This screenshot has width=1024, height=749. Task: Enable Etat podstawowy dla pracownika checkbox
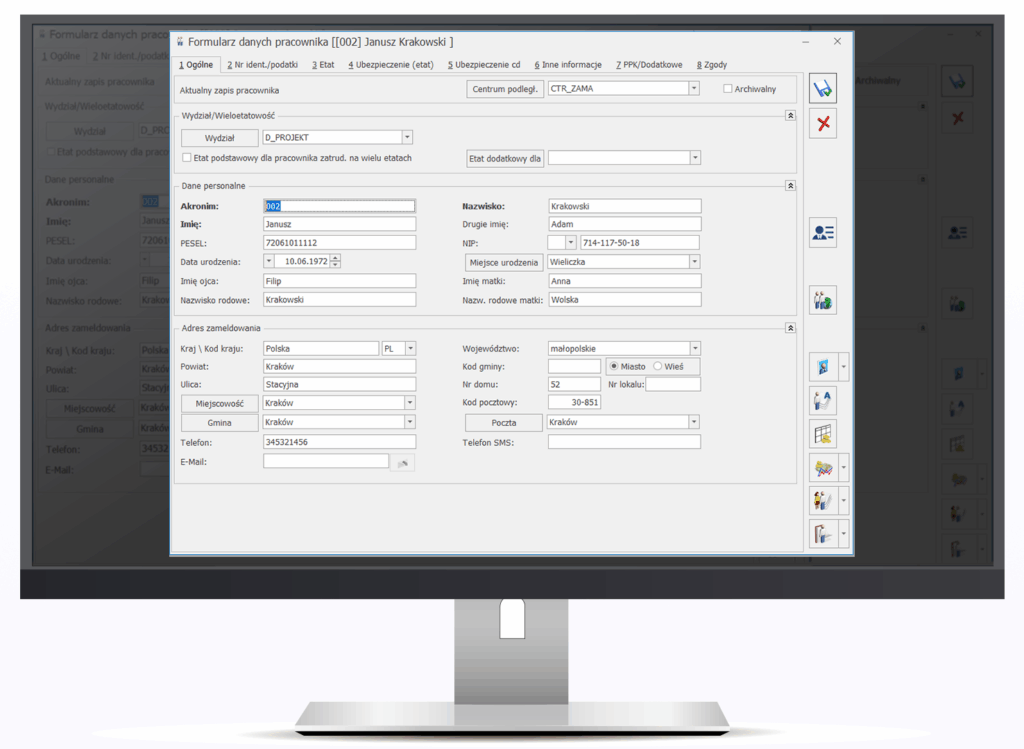click(187, 158)
